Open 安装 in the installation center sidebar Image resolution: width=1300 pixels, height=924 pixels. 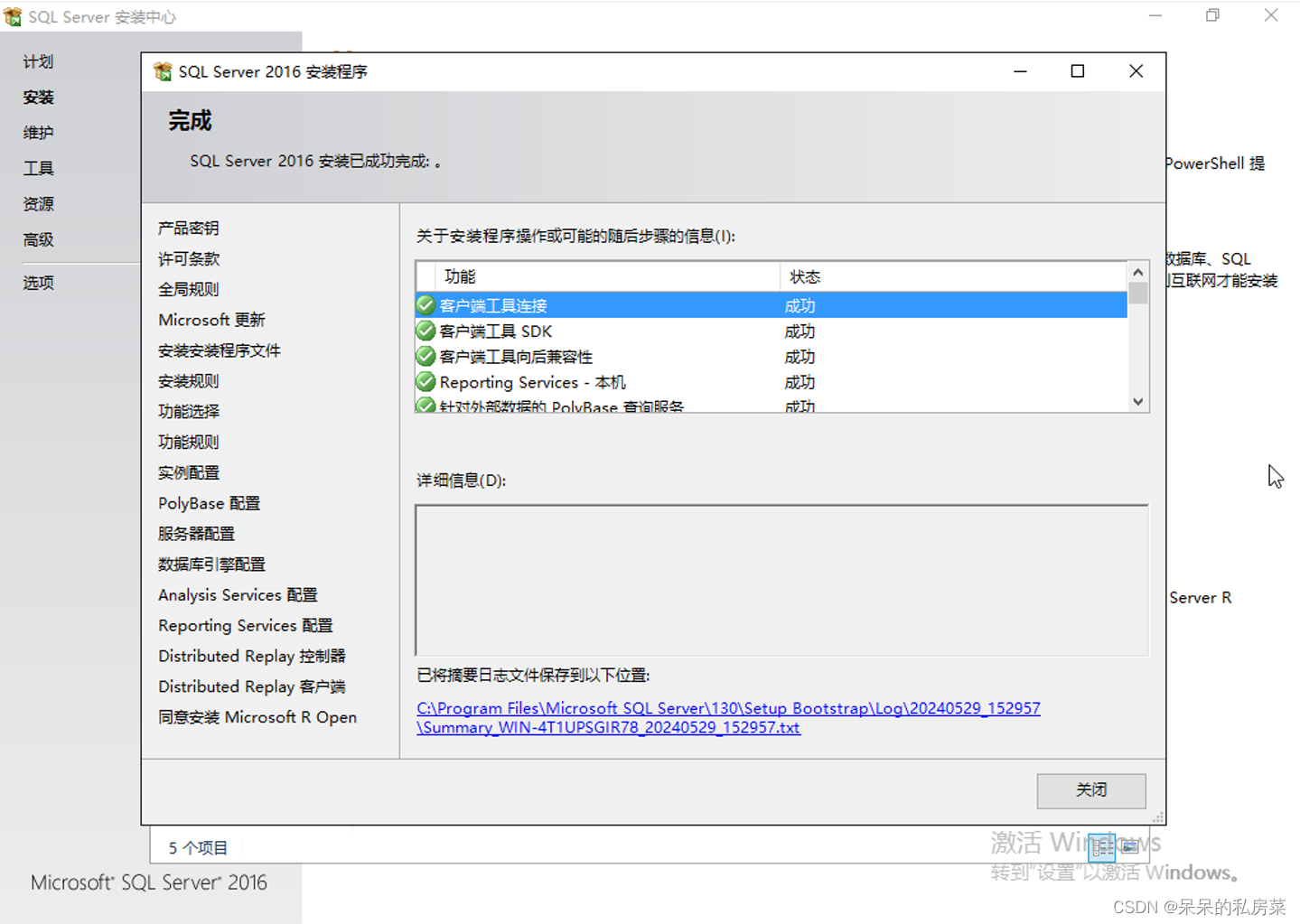point(38,97)
